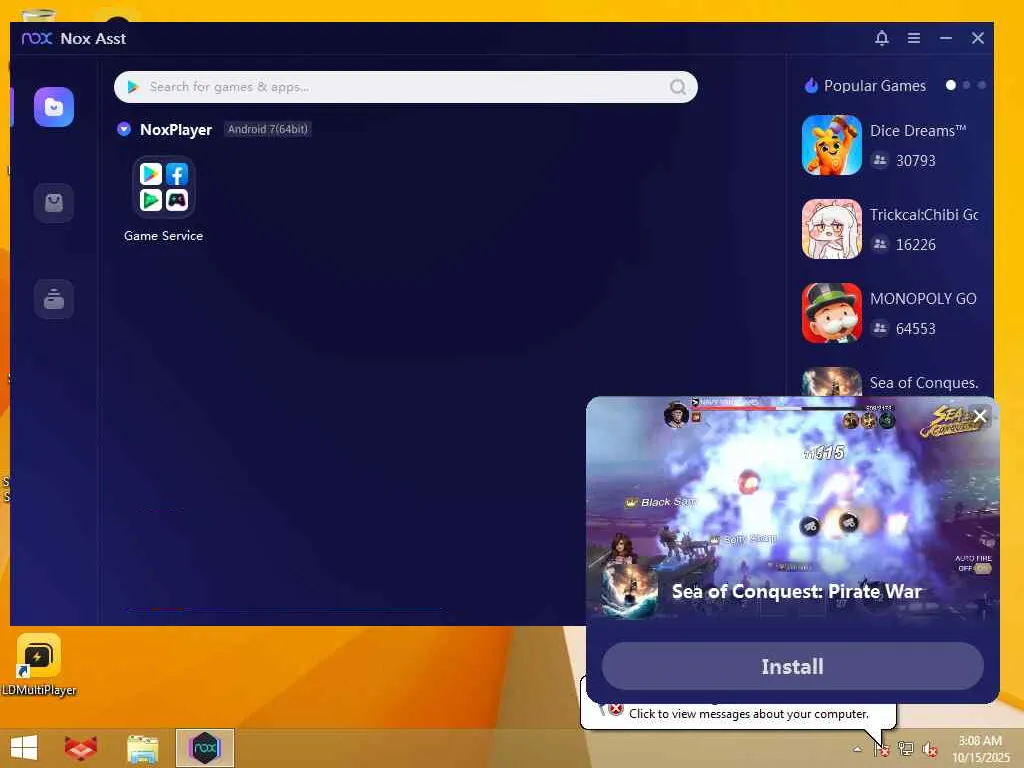Click the Android 7(64bit) badge
Image resolution: width=1024 pixels, height=768 pixels.
(x=268, y=129)
